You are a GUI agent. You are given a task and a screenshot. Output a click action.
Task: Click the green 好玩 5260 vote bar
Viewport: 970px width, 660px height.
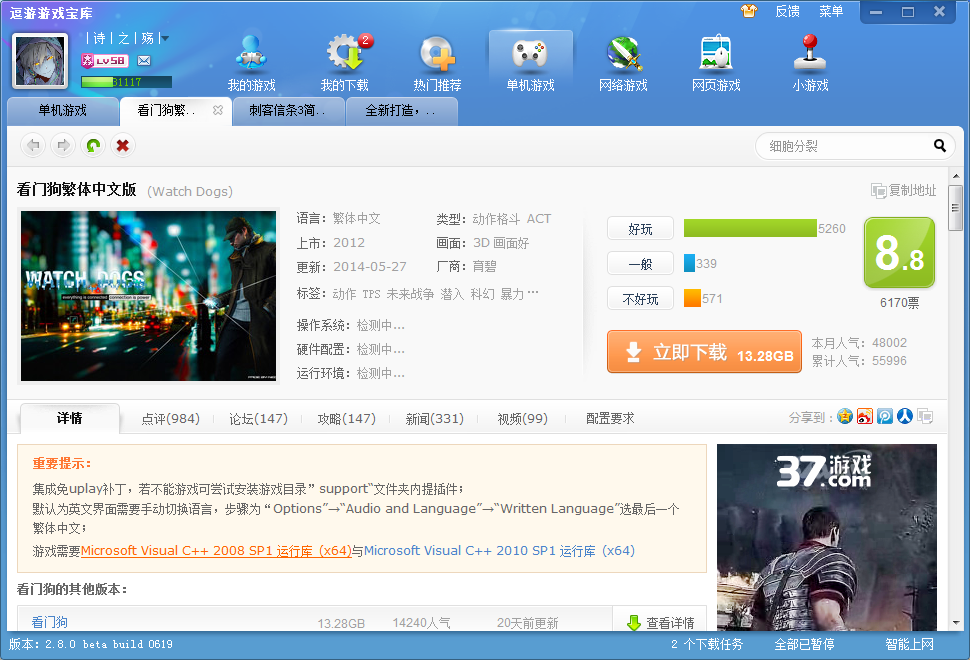coord(750,228)
